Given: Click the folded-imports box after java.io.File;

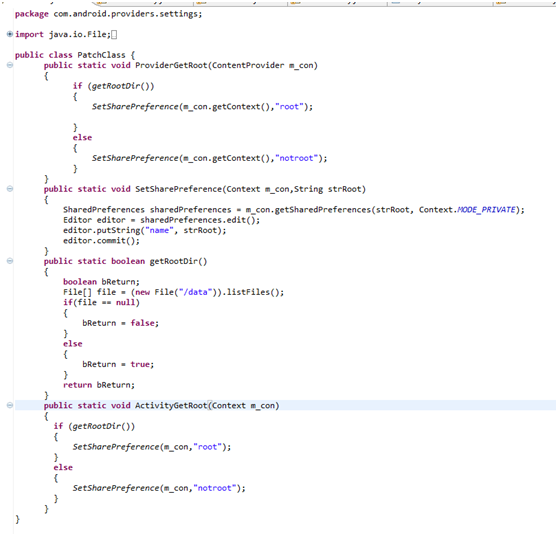Looking at the screenshot, I should [x=114, y=35].
